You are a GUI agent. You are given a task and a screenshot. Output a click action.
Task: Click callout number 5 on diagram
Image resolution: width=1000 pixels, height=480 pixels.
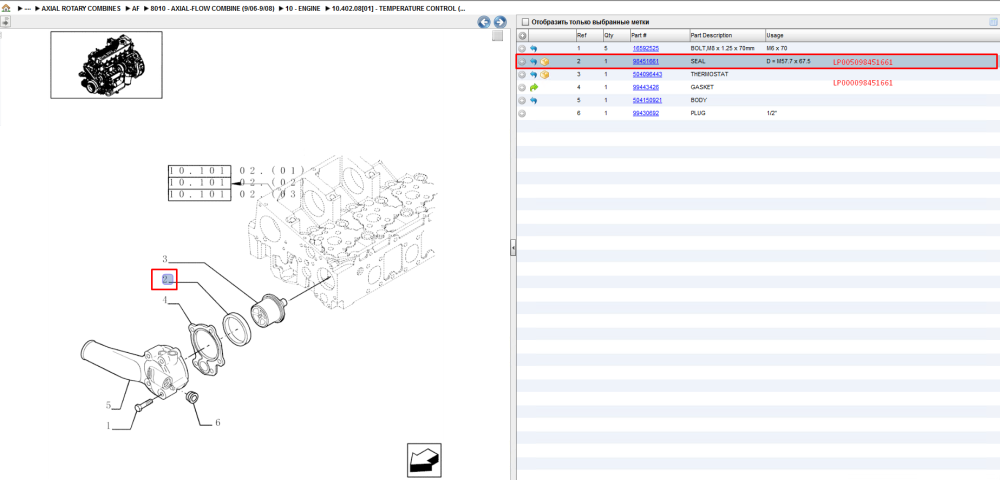(109, 405)
